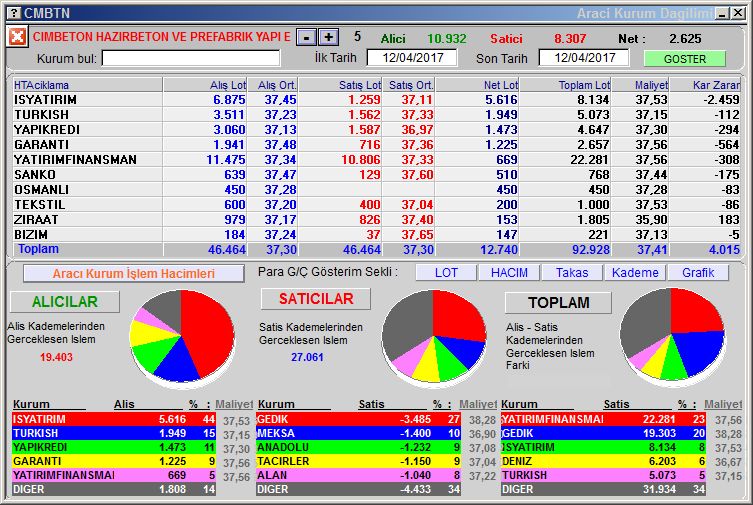The height and width of the screenshot is (505, 753).
Task: Select the BIZIM row in the table
Action: click(x=376, y=234)
